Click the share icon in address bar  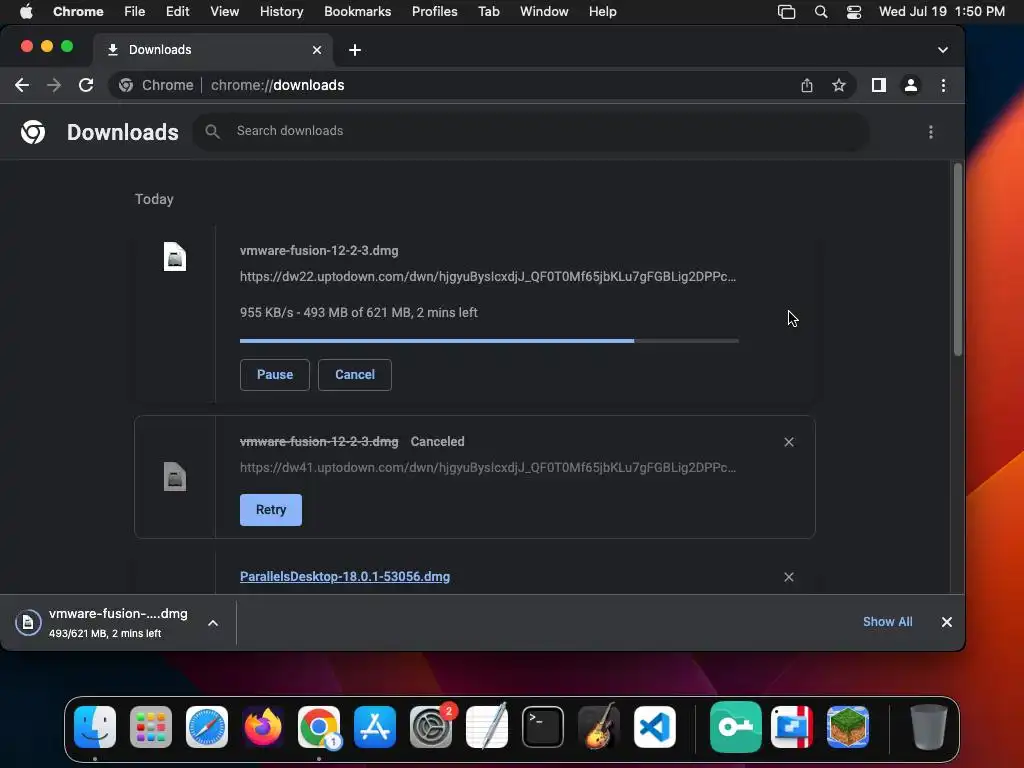click(x=807, y=85)
